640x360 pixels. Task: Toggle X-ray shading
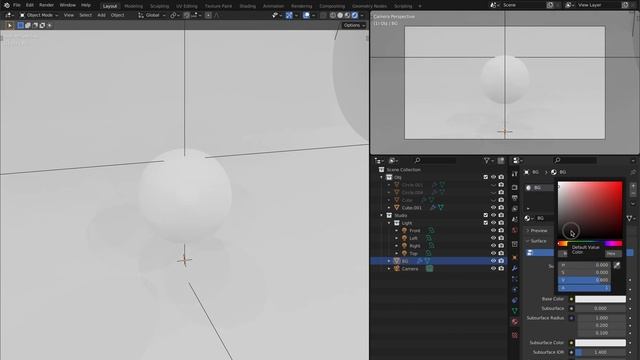click(323, 15)
